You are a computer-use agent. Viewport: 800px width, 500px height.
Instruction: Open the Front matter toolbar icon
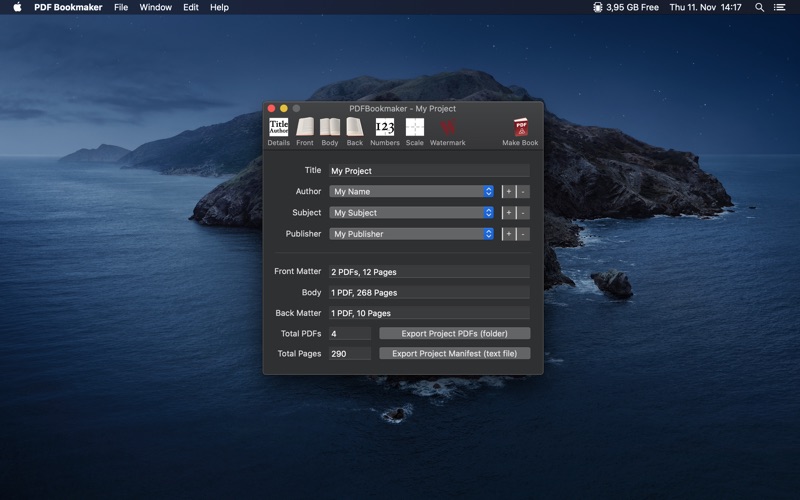[305, 132]
